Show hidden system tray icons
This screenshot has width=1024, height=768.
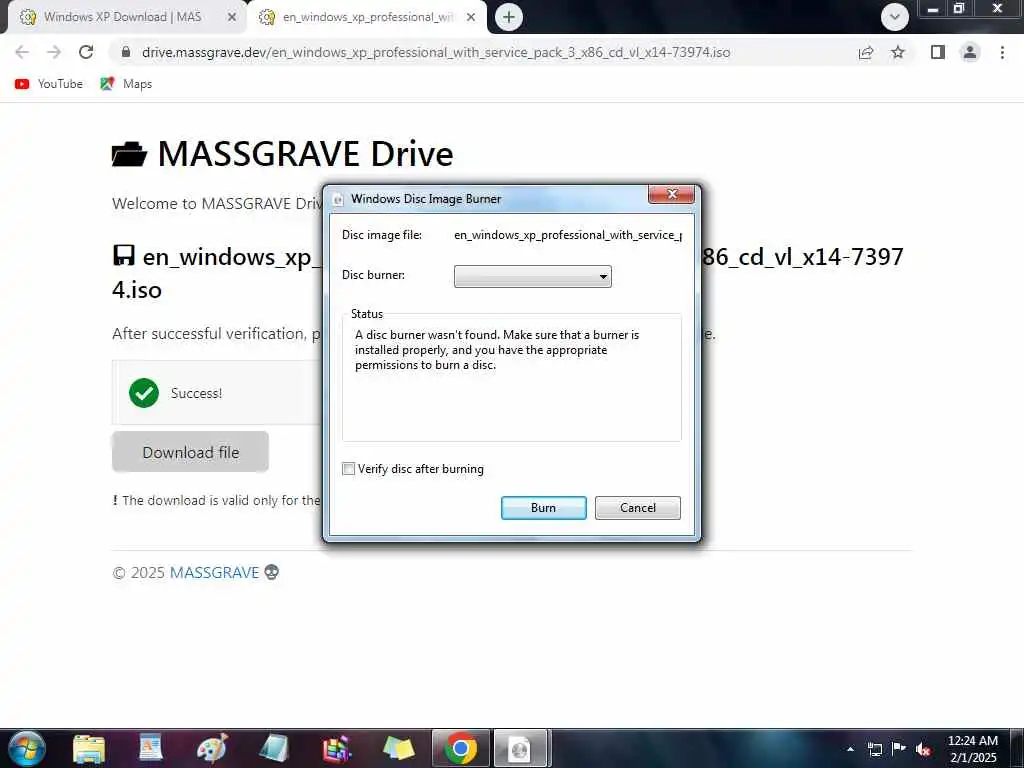pyautogui.click(x=850, y=749)
